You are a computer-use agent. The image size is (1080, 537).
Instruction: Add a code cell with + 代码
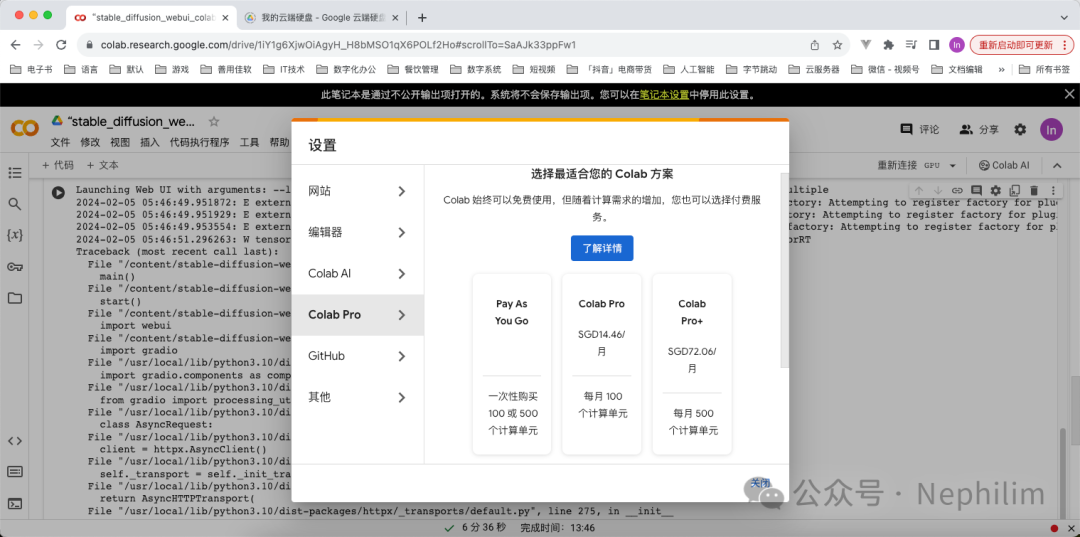click(58, 165)
